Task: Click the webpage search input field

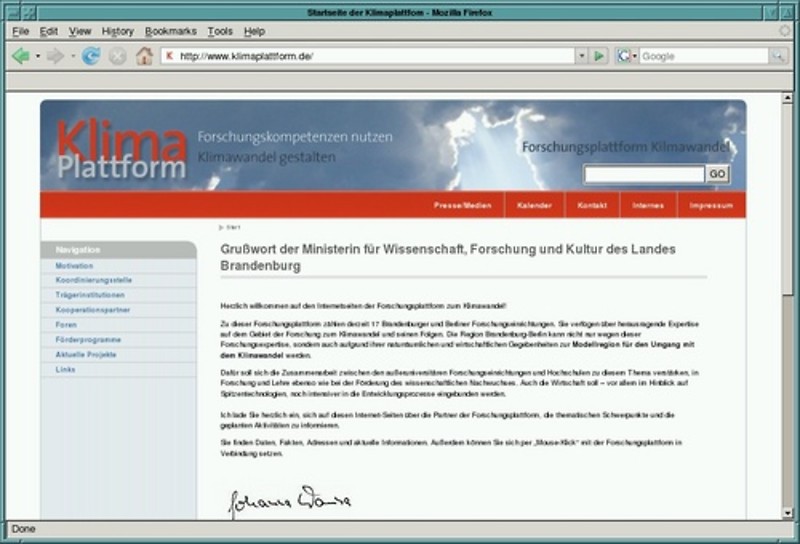Action: click(644, 174)
